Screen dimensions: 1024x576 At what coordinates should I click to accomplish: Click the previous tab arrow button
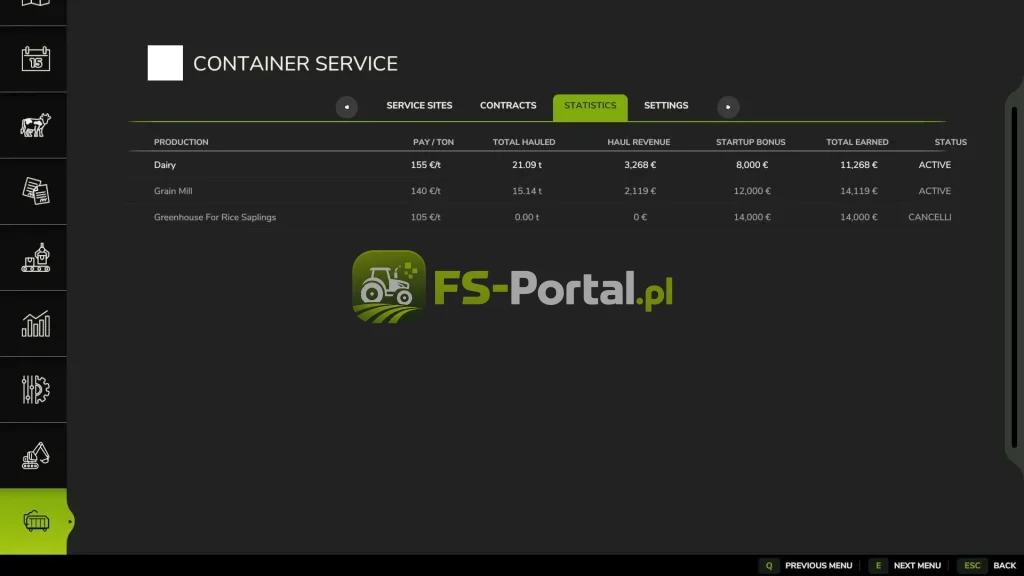[347, 107]
